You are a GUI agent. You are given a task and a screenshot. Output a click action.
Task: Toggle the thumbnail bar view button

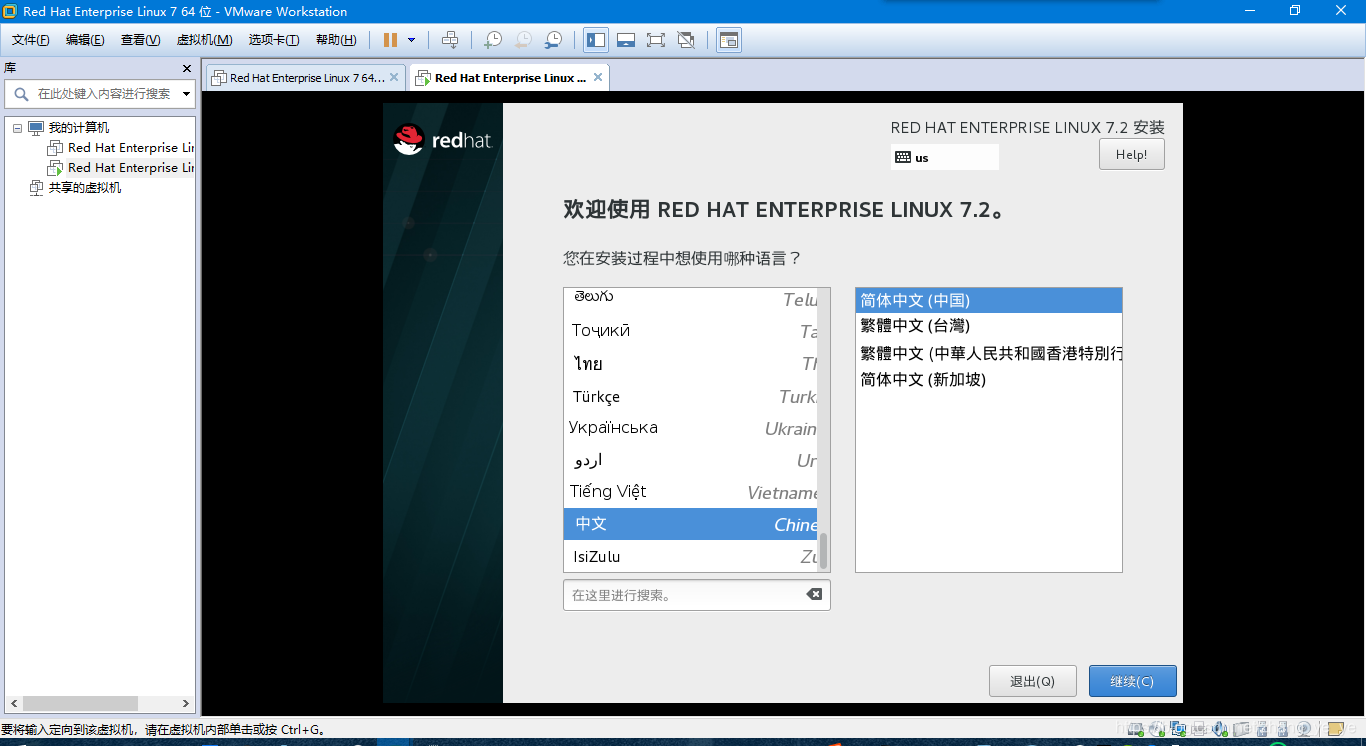coord(626,40)
